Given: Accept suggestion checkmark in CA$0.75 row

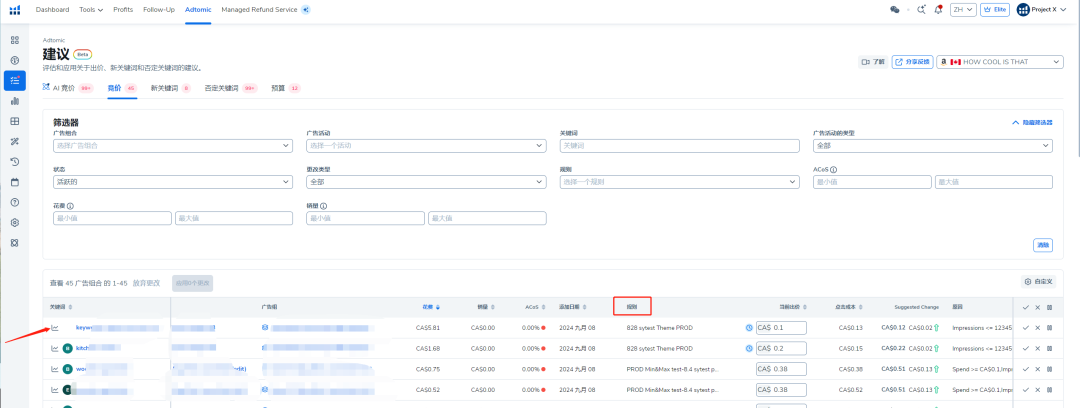Looking at the screenshot, I should (1026, 369).
